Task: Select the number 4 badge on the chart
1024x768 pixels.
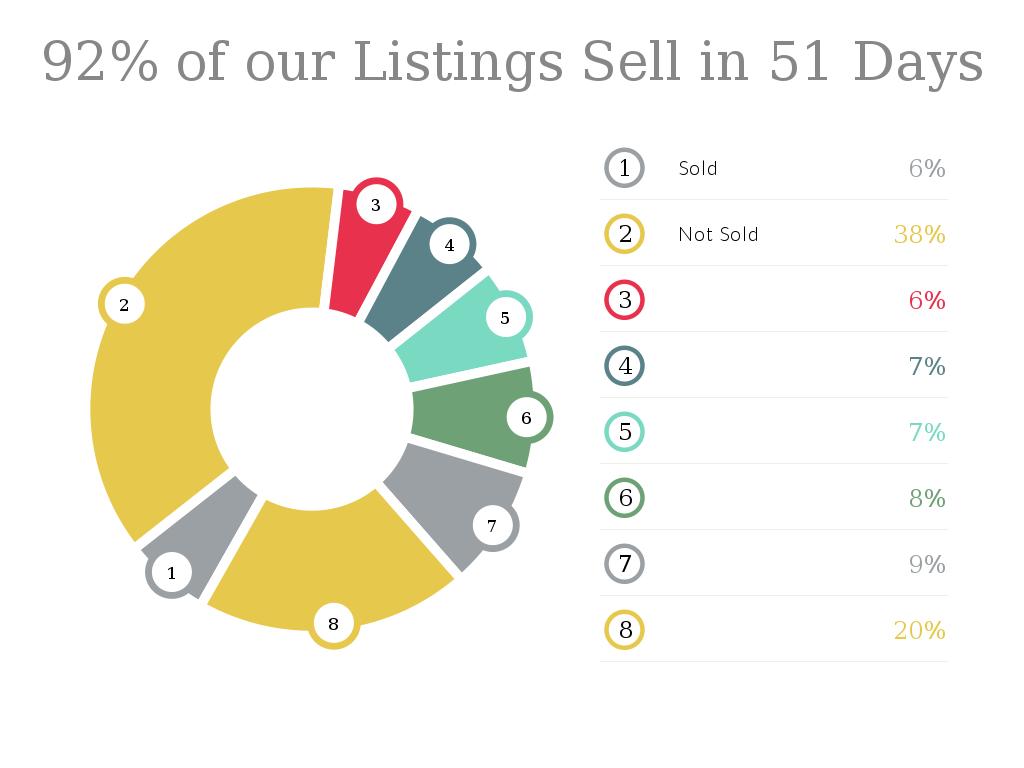Action: [449, 244]
